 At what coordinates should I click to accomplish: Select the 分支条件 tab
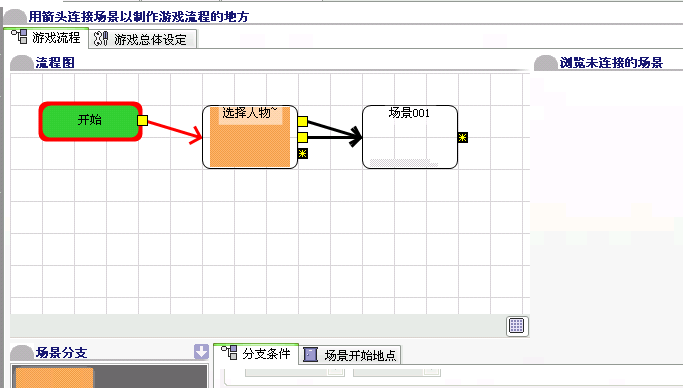256,354
